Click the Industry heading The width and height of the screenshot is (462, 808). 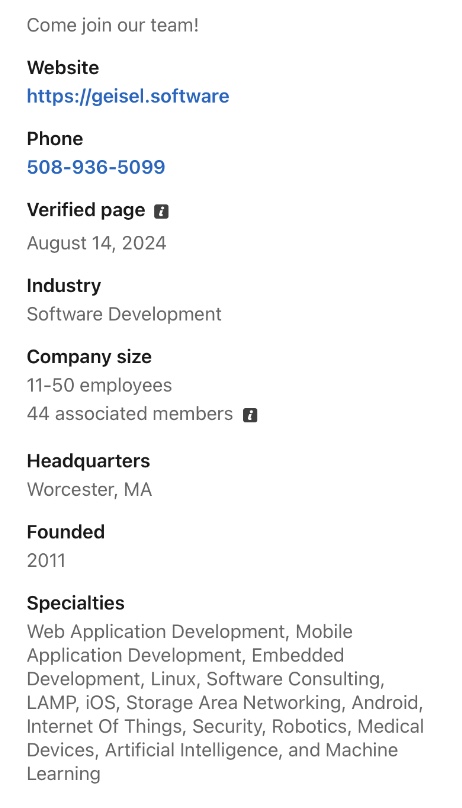(x=64, y=285)
